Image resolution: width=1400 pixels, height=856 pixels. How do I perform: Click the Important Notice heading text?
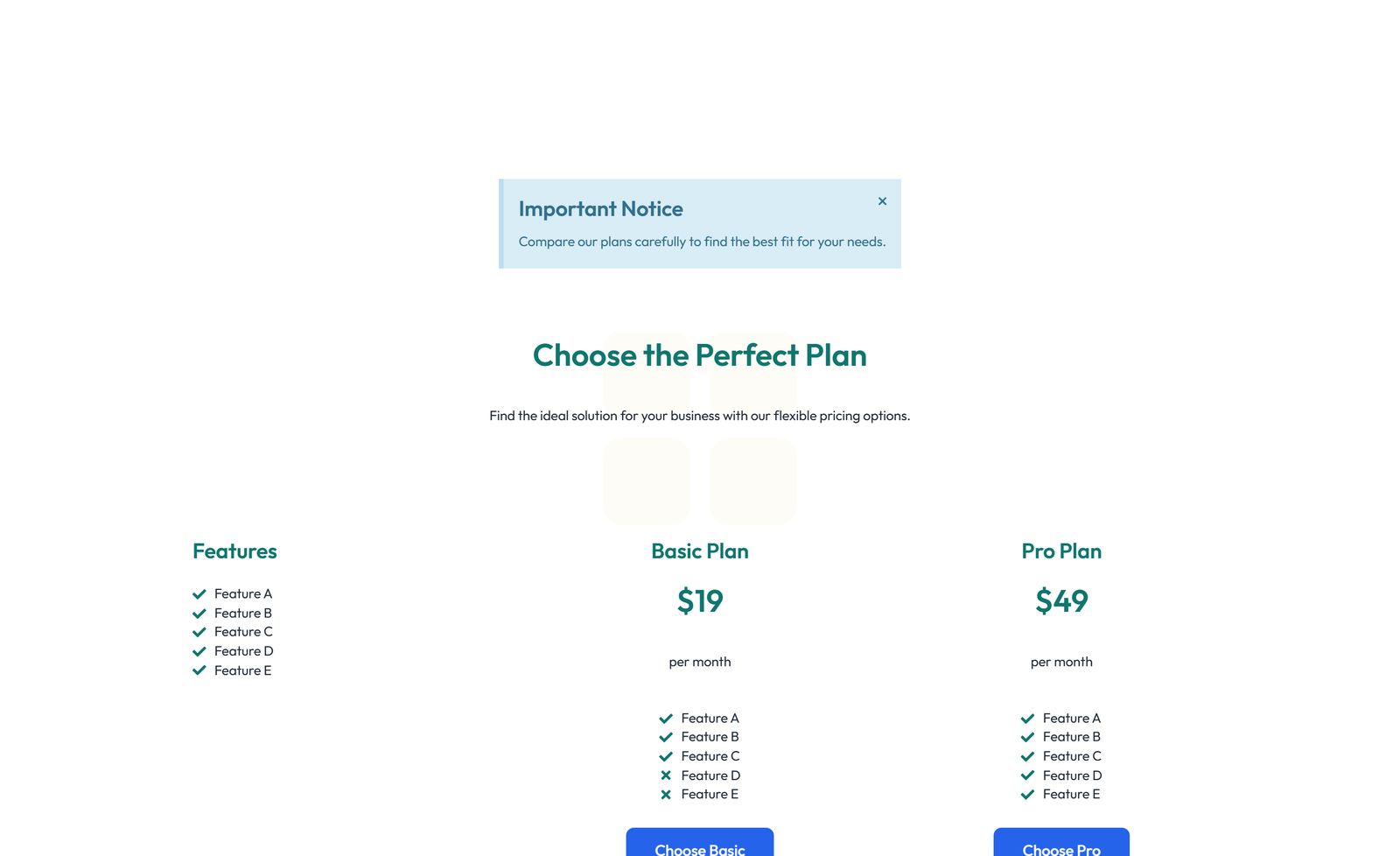(x=600, y=209)
